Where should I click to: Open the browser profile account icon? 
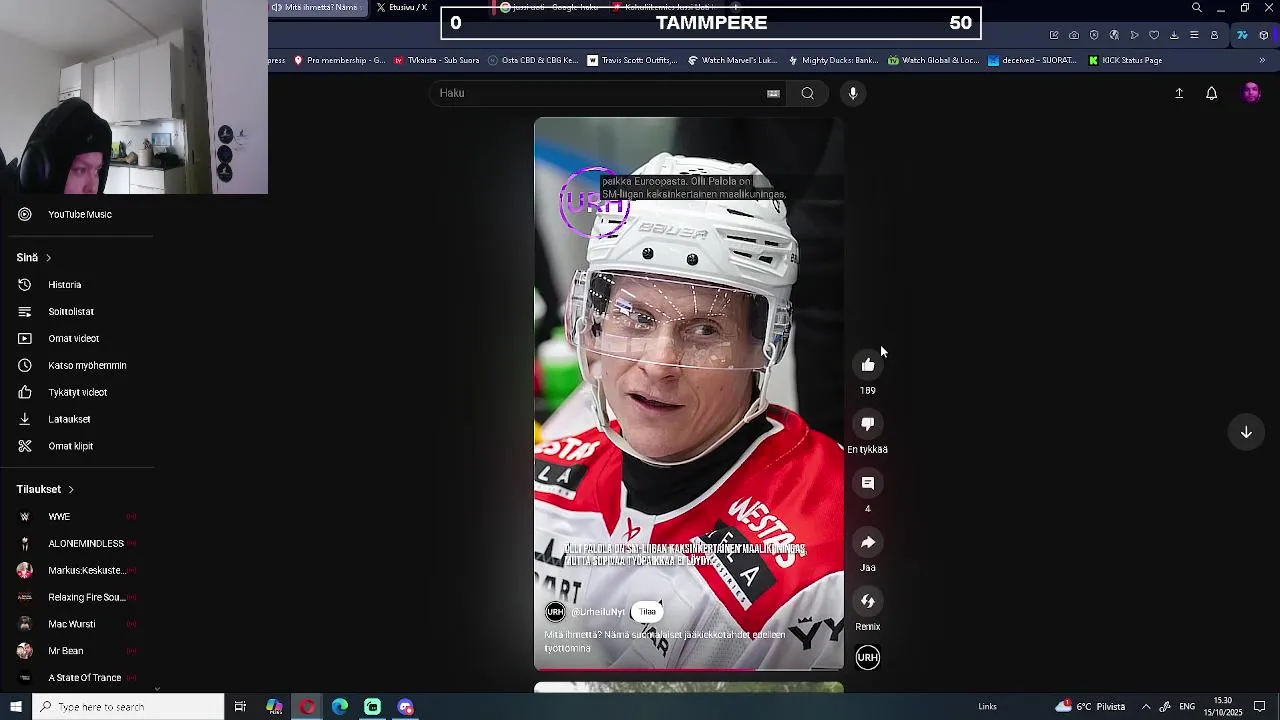tap(1214, 35)
